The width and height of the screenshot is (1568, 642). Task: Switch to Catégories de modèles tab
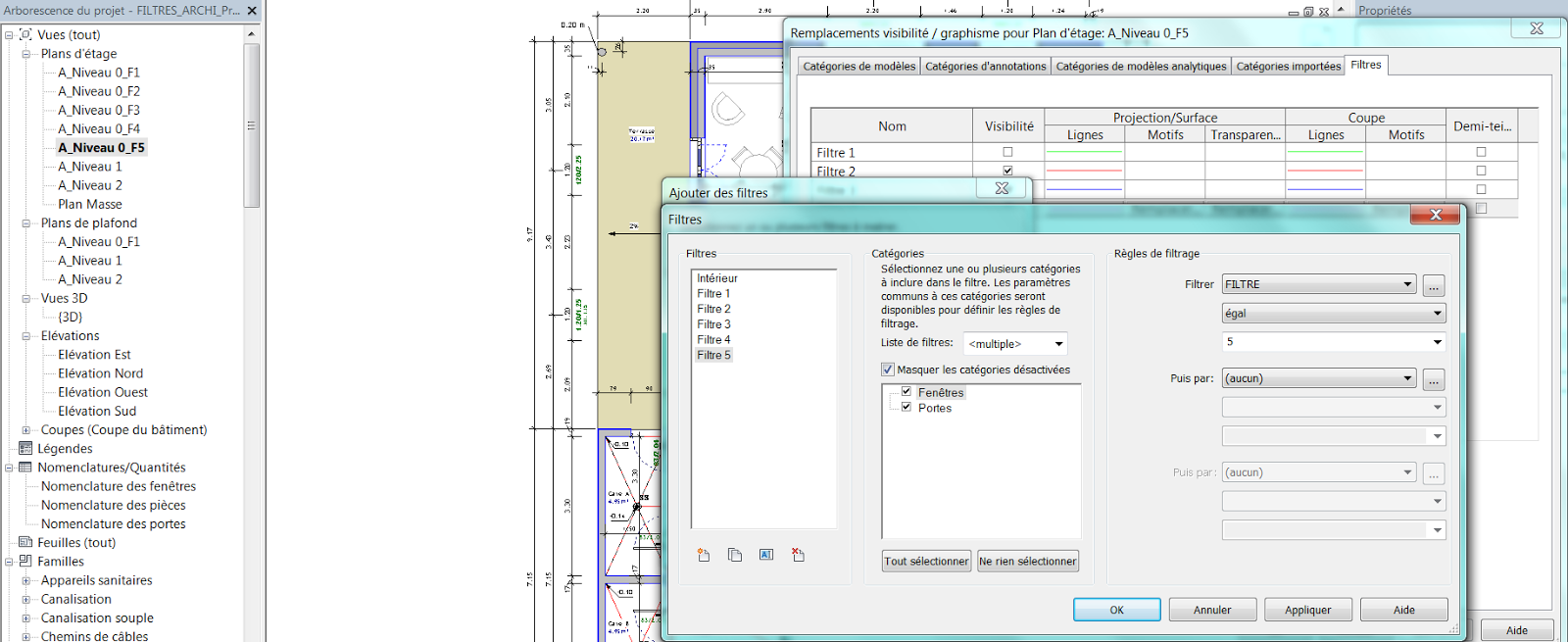point(858,66)
